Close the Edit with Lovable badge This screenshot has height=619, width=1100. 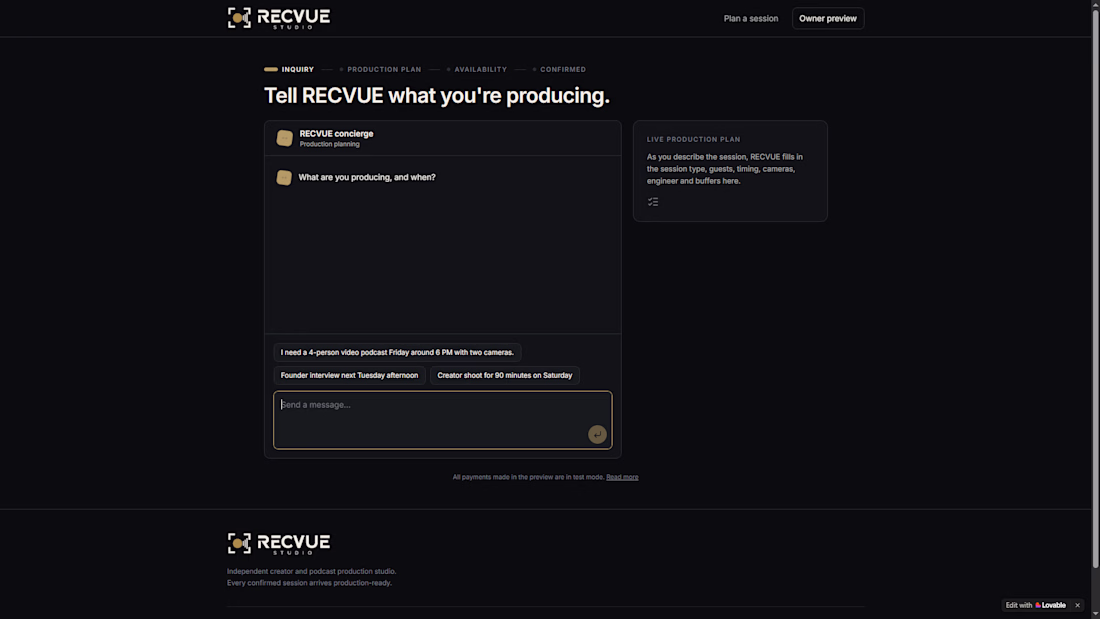1078,605
